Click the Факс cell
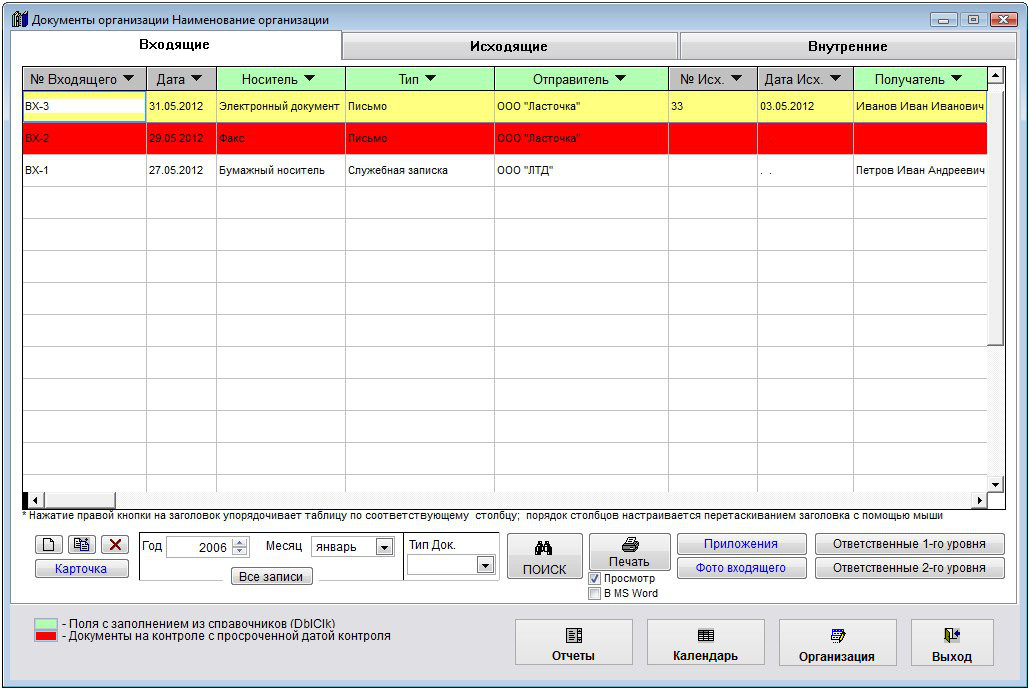 coord(281,139)
